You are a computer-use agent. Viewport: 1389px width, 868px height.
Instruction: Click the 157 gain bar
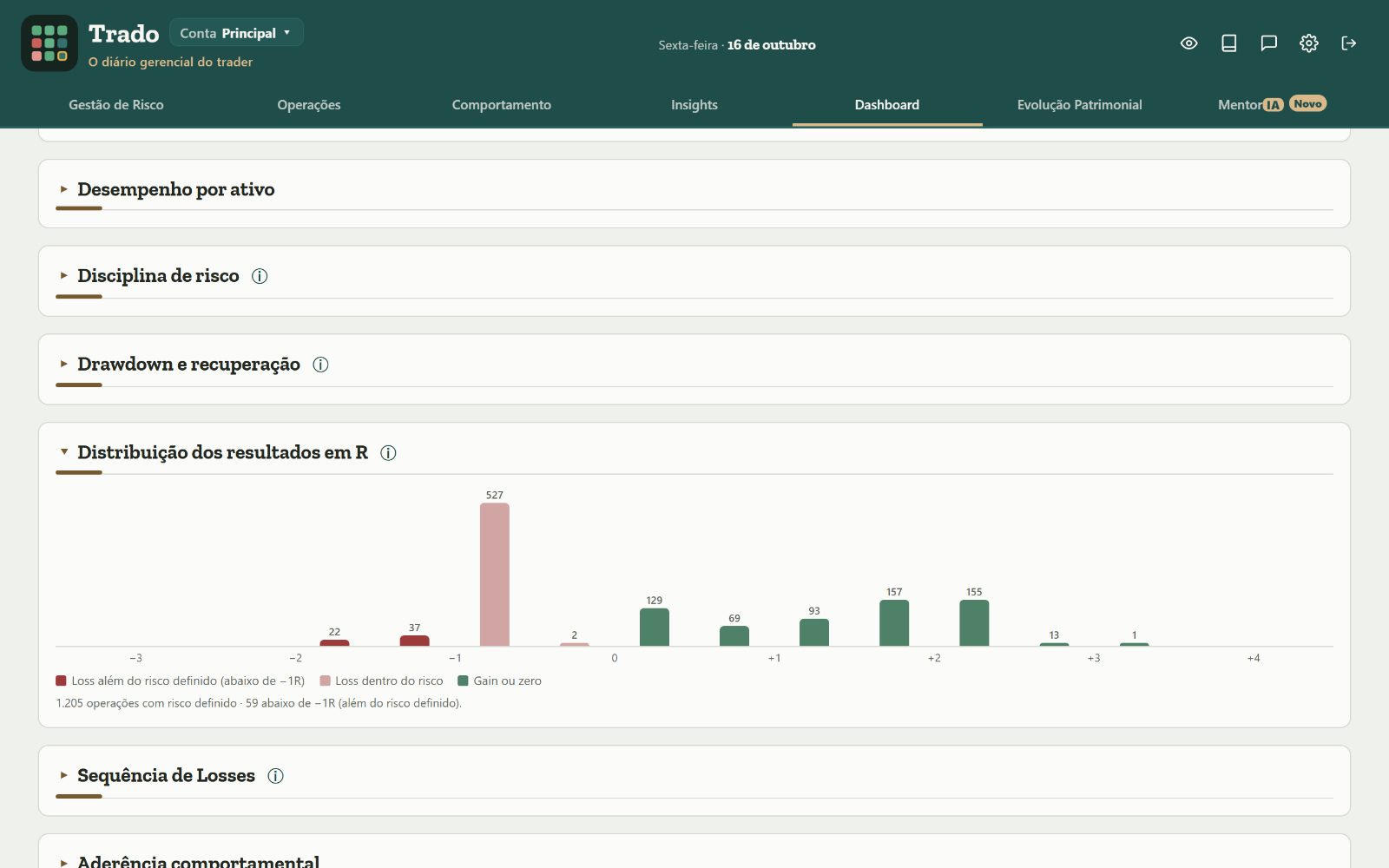coord(894,623)
